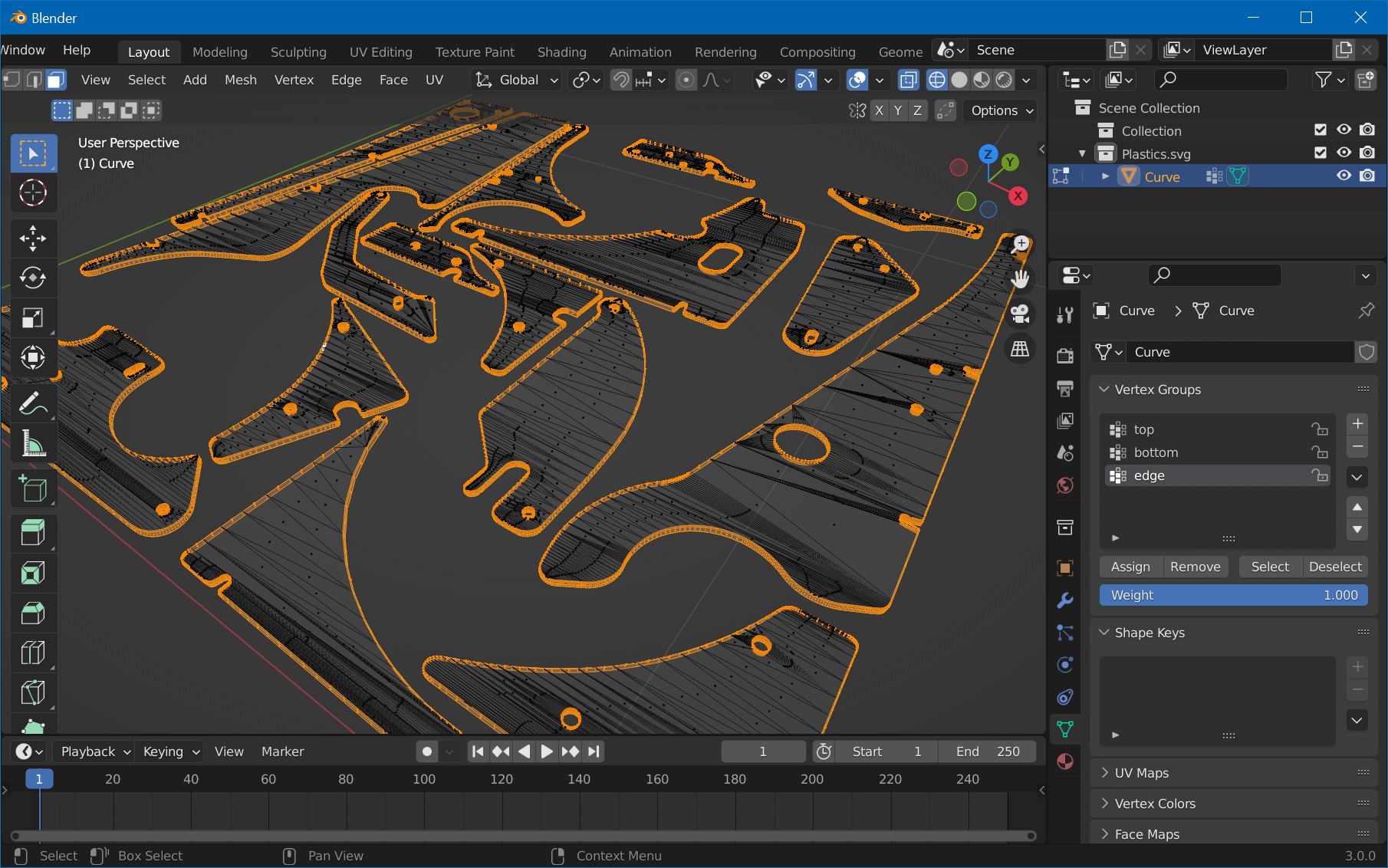
Task: Open Render properties tab
Action: point(1065,355)
